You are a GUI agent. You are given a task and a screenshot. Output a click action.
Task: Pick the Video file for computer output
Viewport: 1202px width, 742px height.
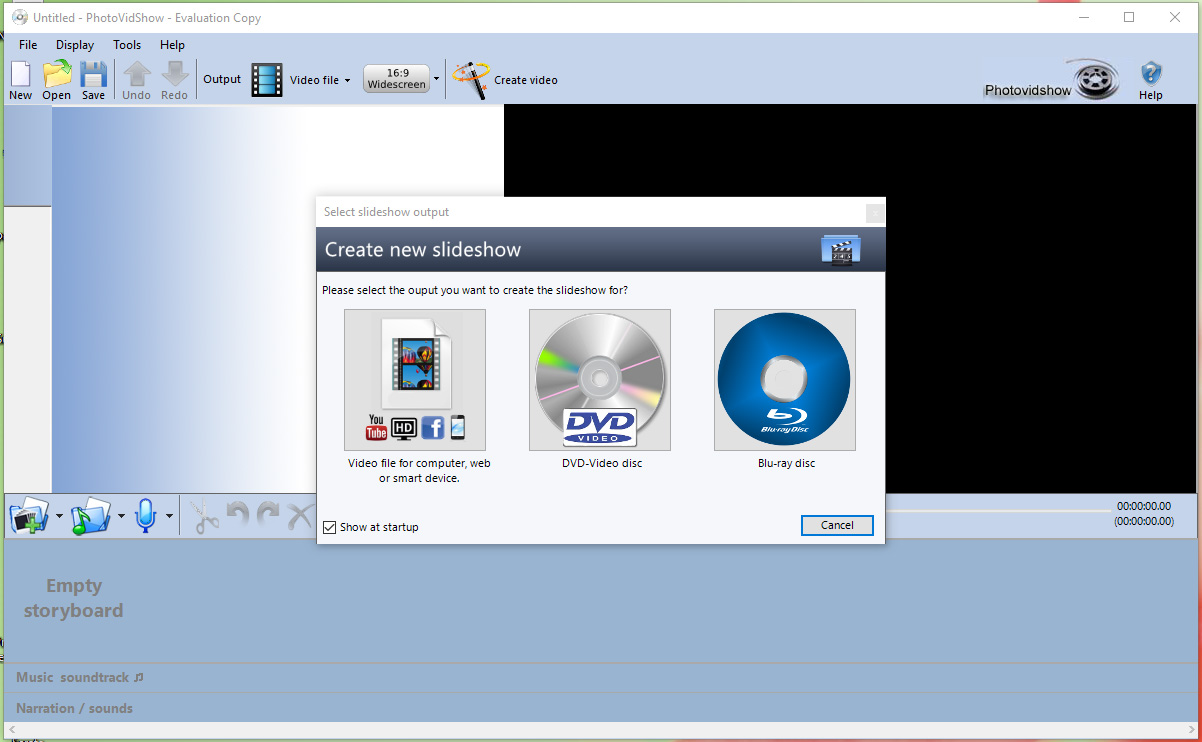tap(415, 380)
